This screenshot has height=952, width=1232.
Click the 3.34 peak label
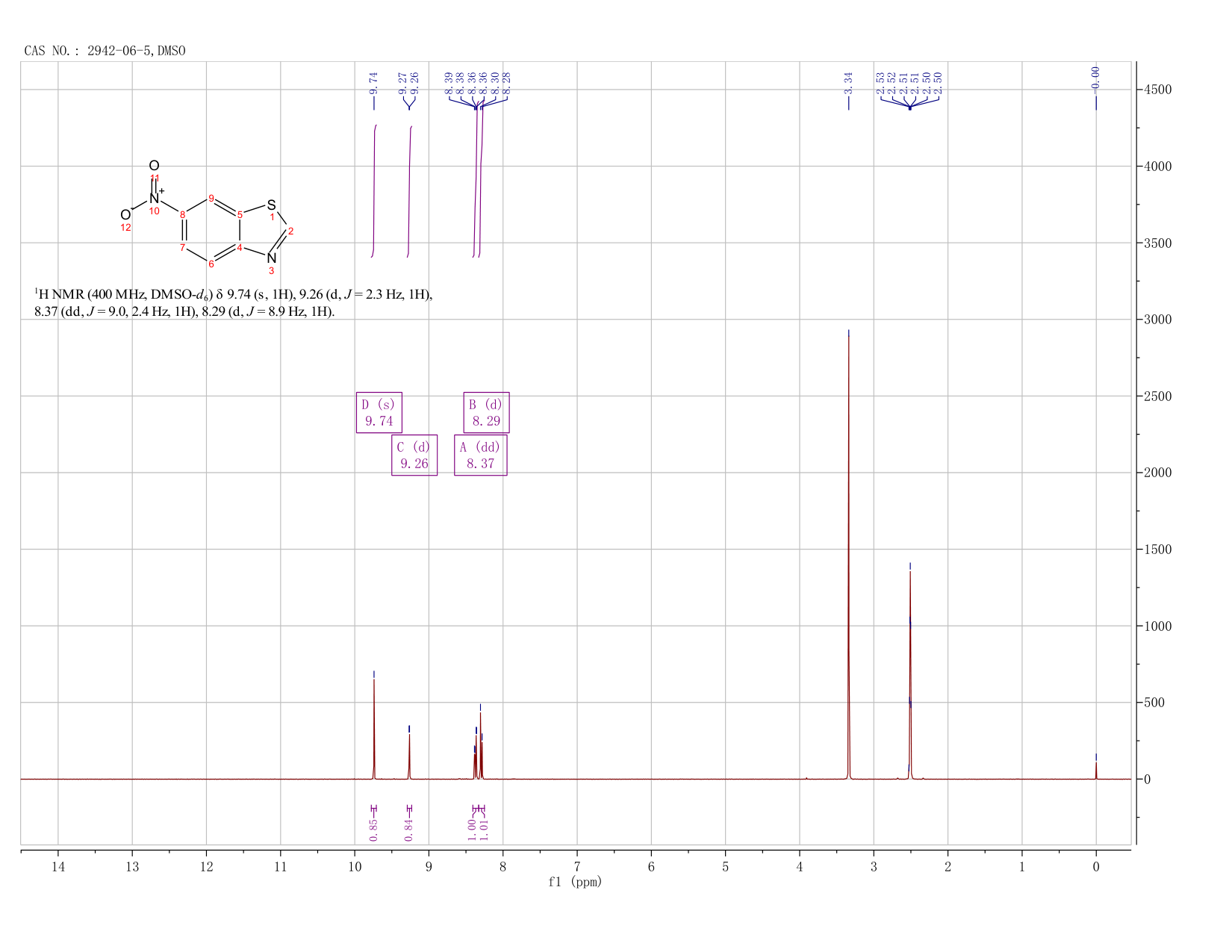pyautogui.click(x=848, y=83)
